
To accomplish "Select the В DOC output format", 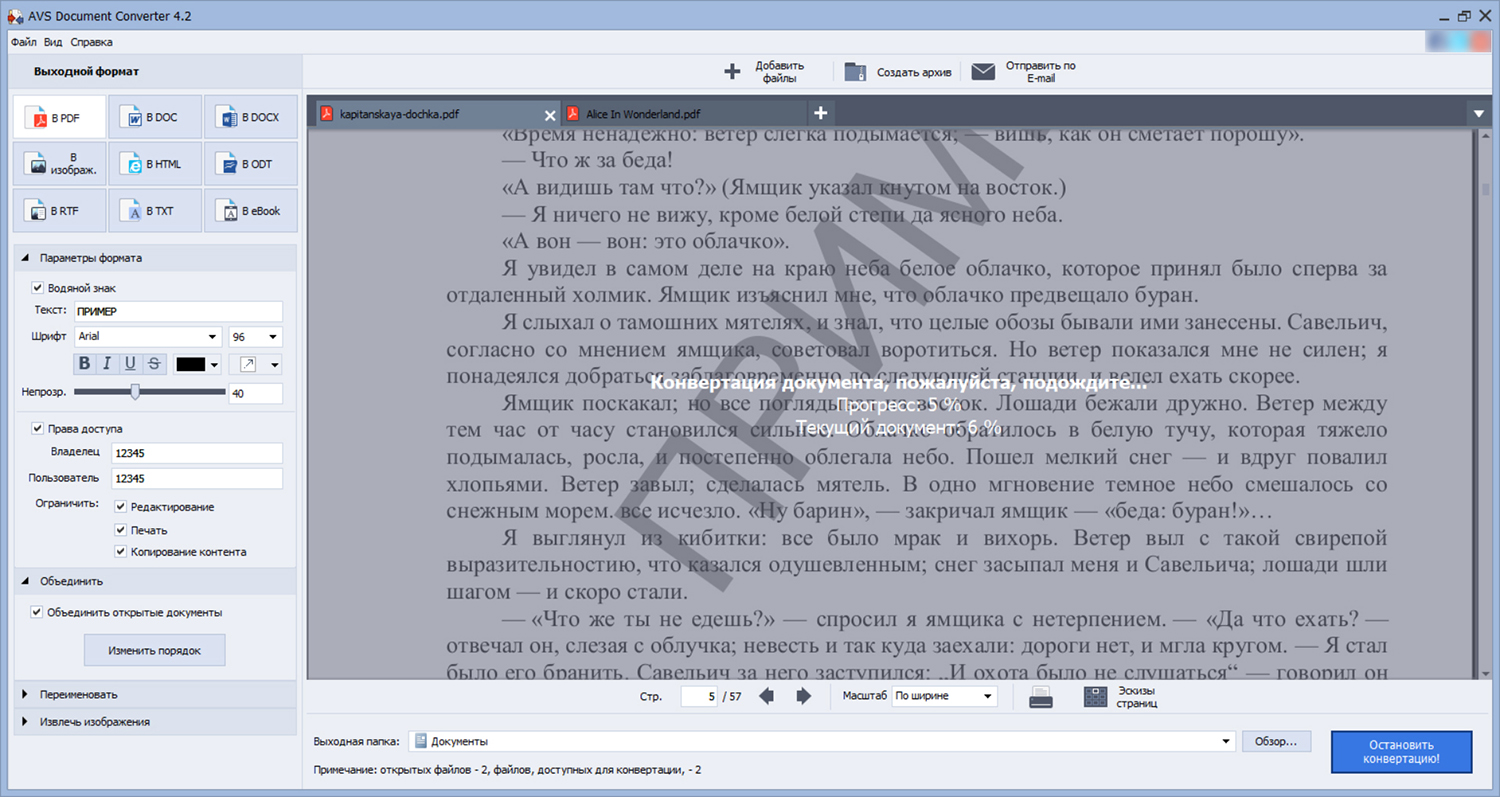I will (155, 117).
